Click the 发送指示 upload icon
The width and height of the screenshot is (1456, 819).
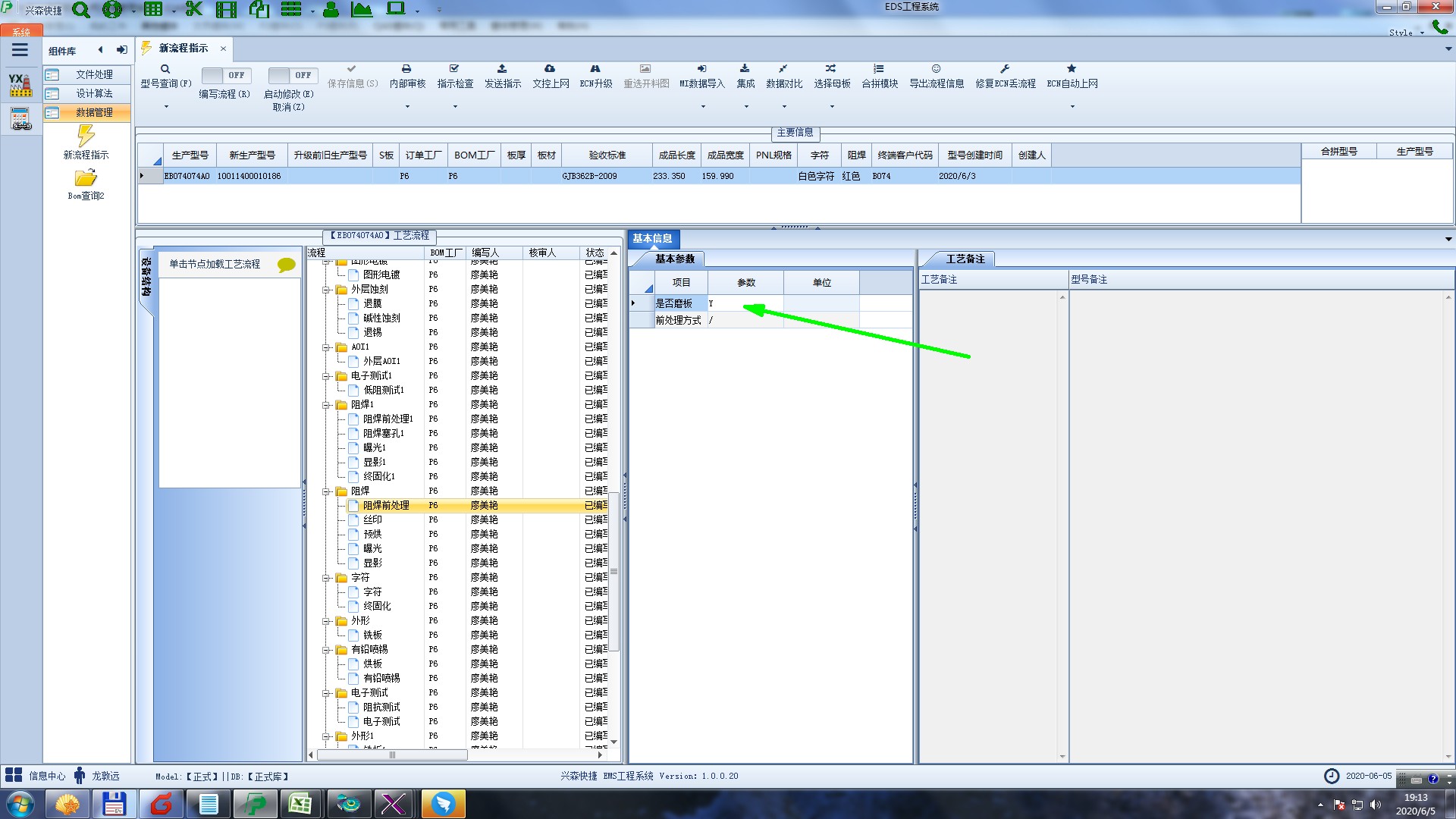point(502,69)
